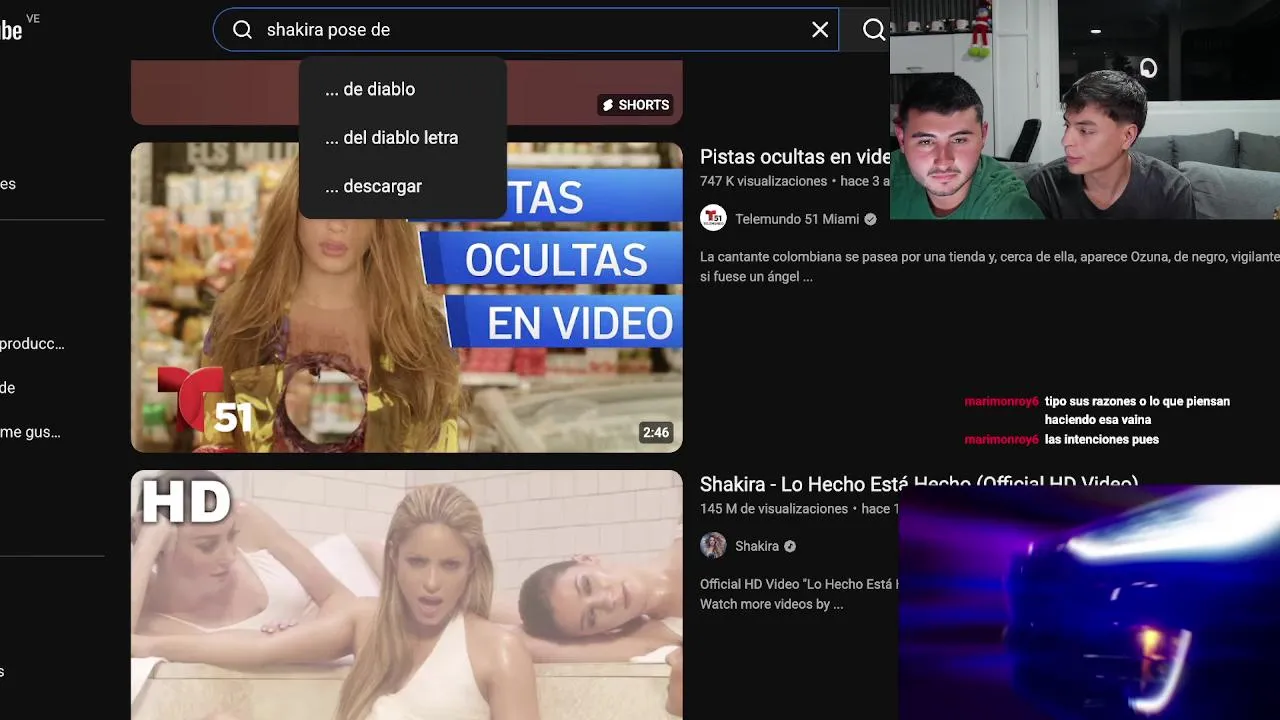Open the Shakira HD video thumbnail
1280x720 pixels.
(x=407, y=595)
